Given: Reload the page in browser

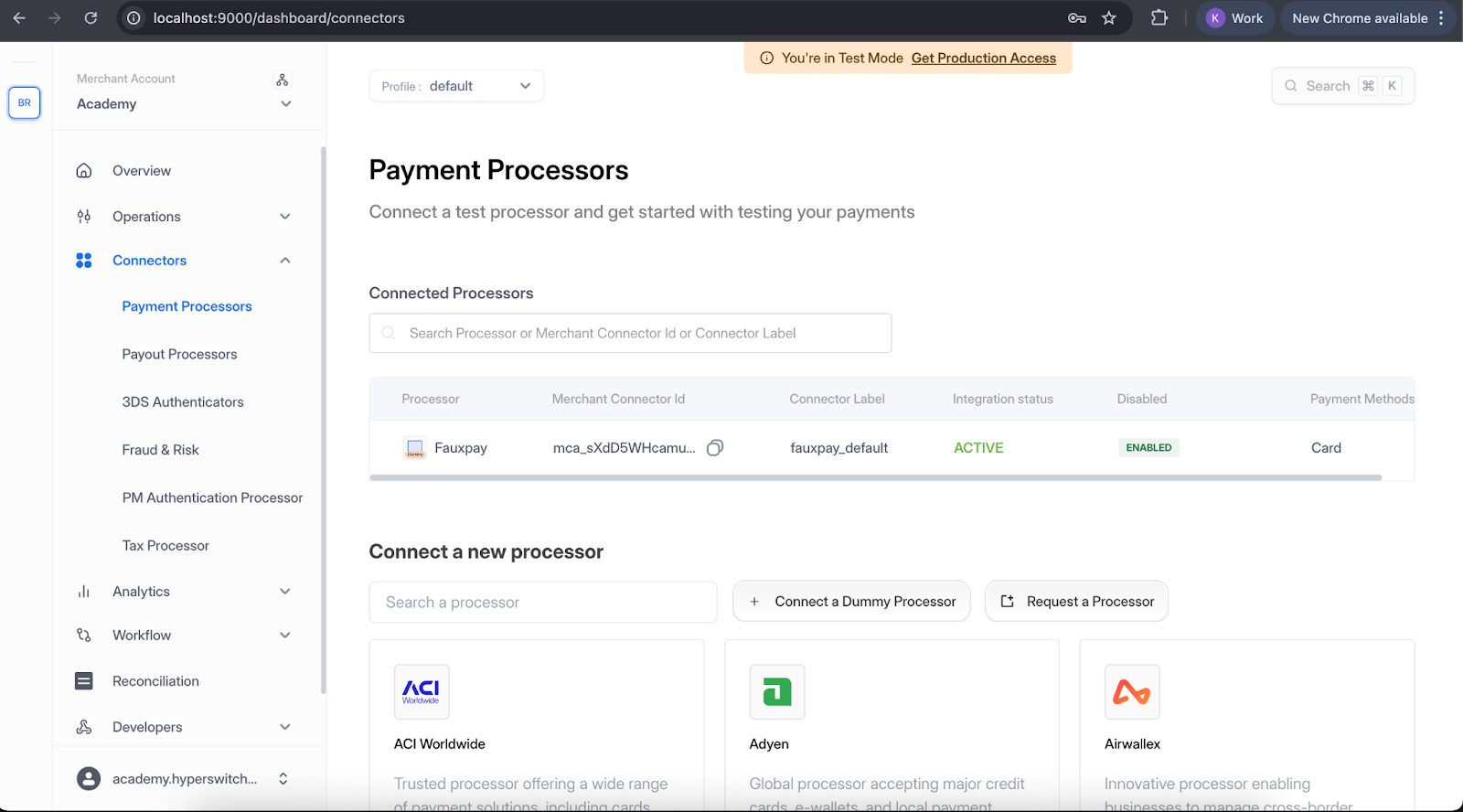Looking at the screenshot, I should 91,18.
